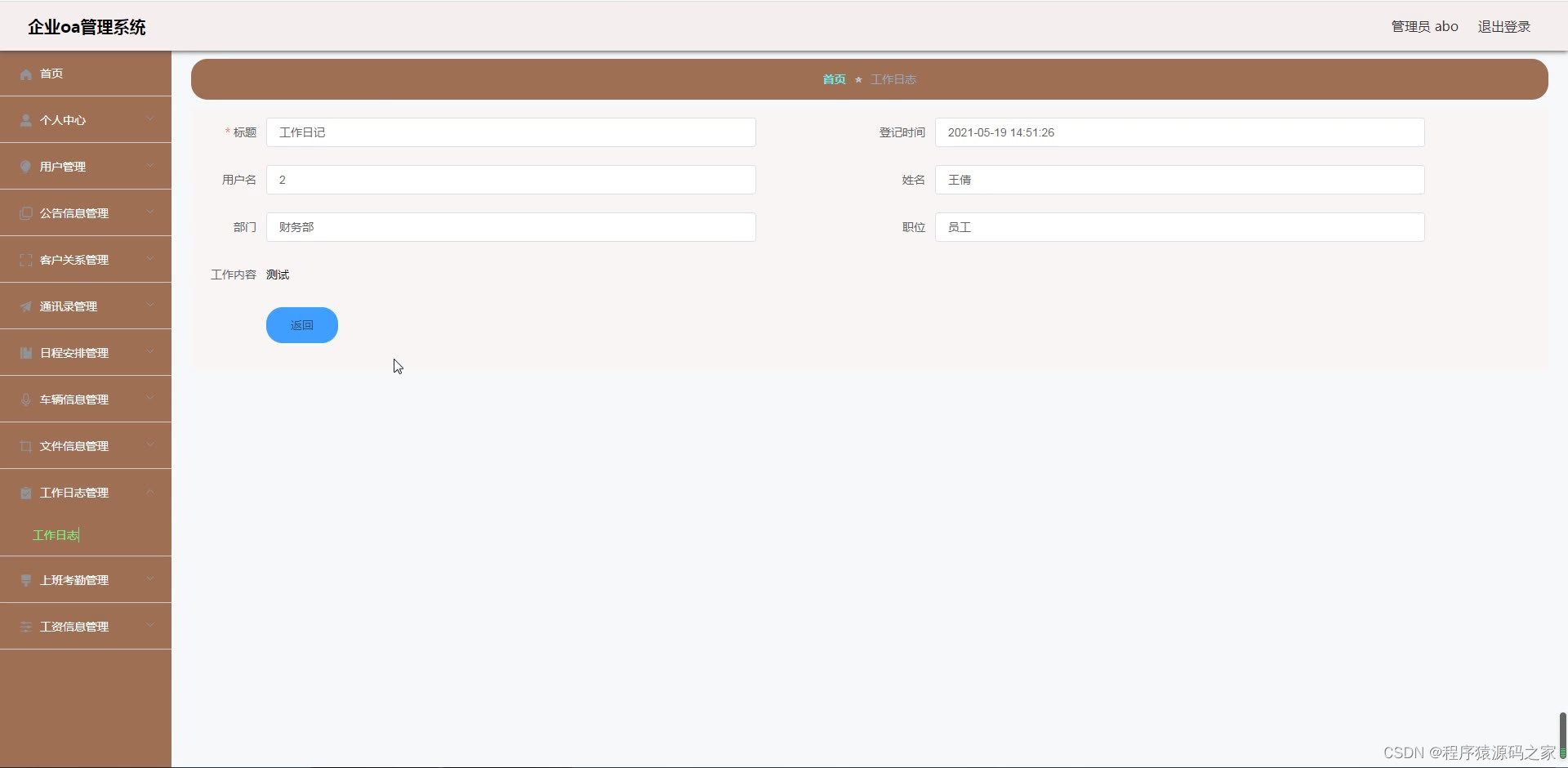This screenshot has height=768, width=1568.
Task: Click 退出登录 to log out
Action: (x=1503, y=25)
